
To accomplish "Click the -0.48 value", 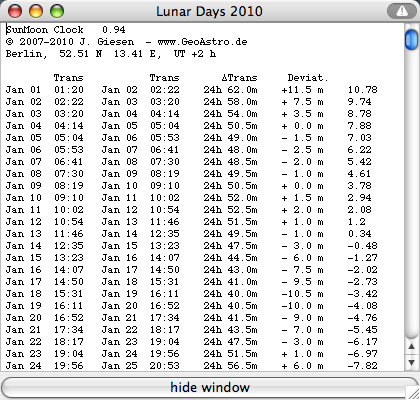I will pyautogui.click(x=363, y=246).
